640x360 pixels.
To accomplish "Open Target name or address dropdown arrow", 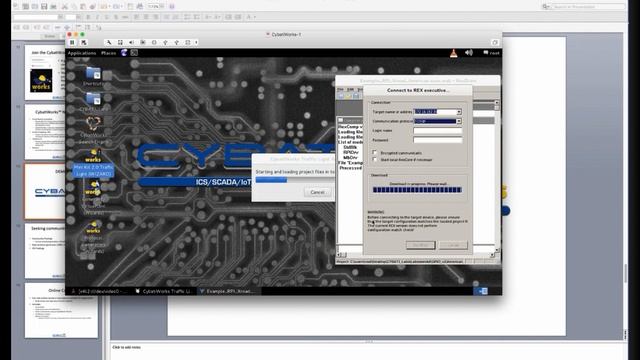I will (459, 112).
